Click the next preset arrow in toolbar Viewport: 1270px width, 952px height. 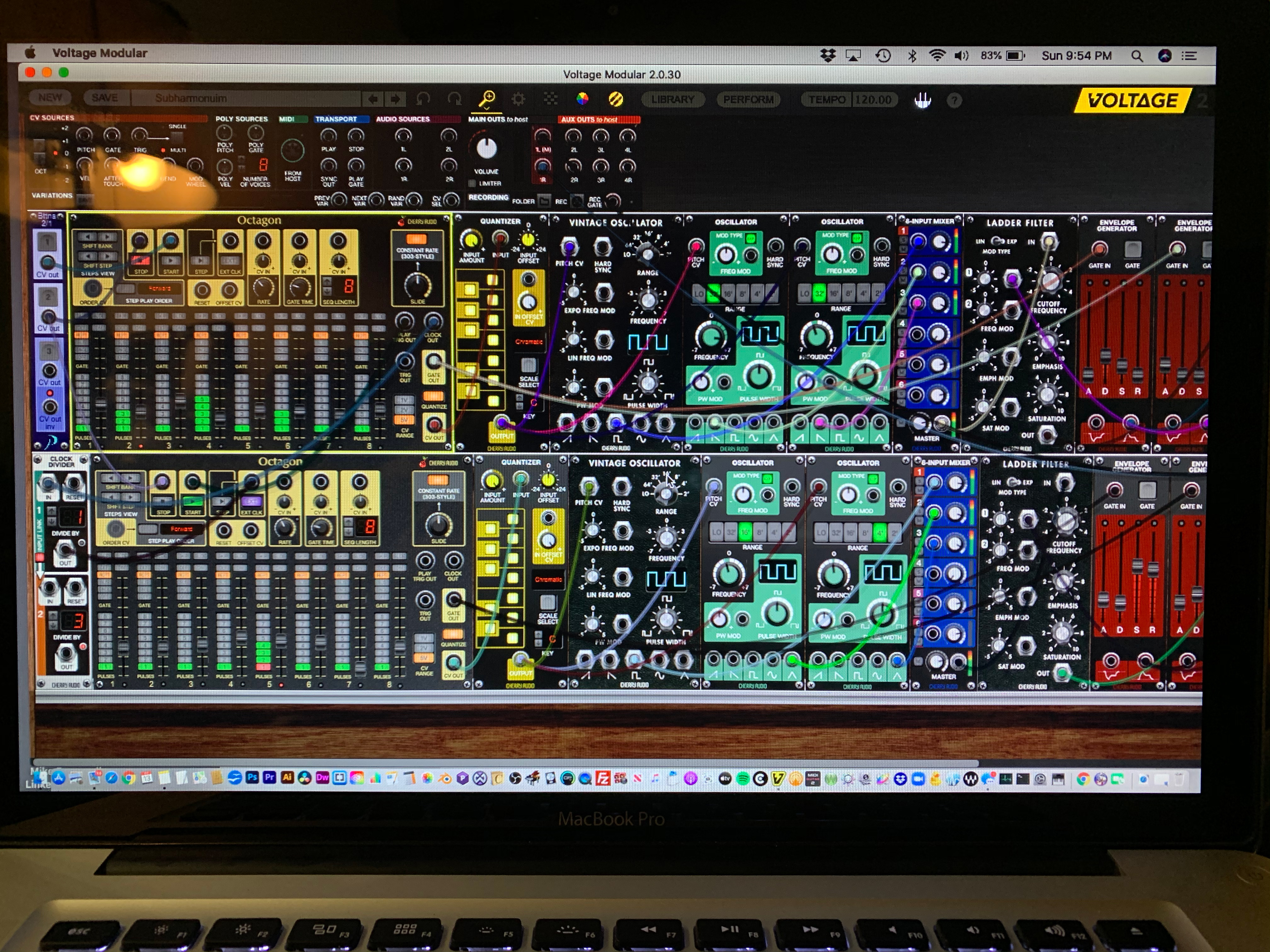point(396,99)
